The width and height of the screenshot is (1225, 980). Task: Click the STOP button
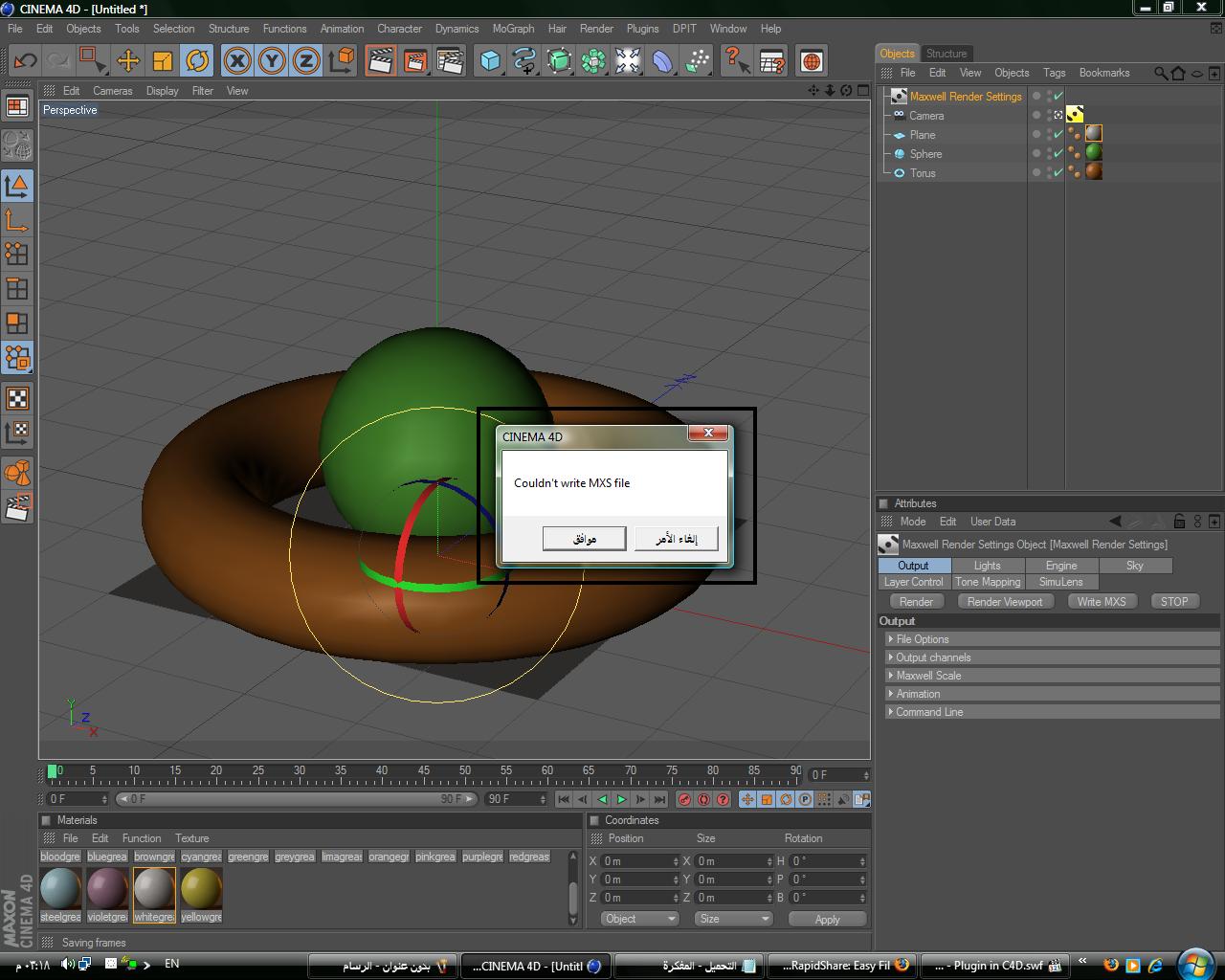(x=1174, y=602)
